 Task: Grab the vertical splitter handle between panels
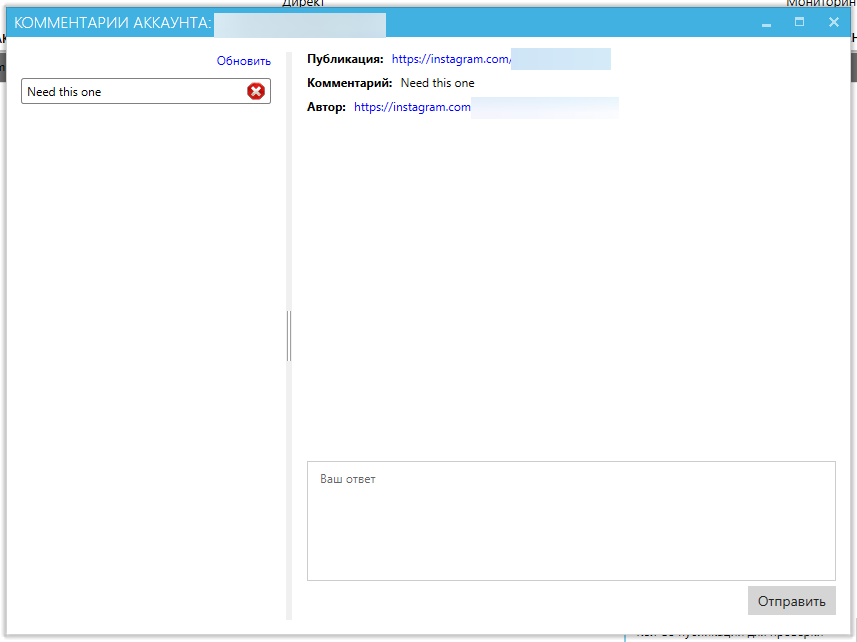(x=289, y=335)
